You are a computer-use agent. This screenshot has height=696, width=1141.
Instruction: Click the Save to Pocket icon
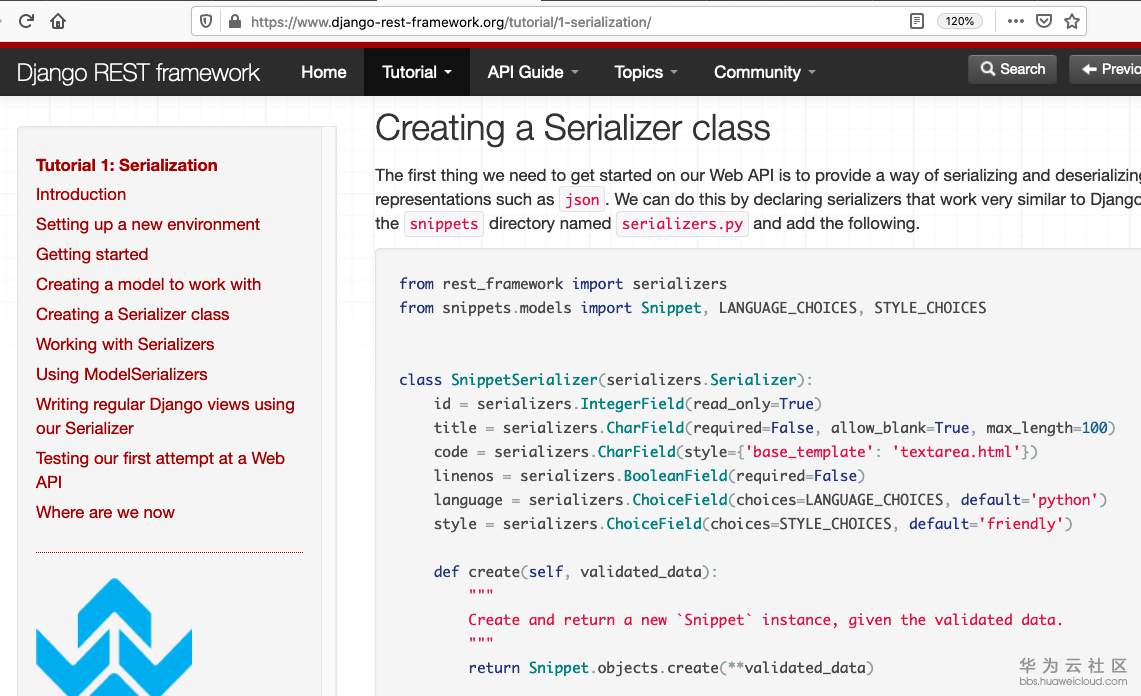click(x=1043, y=21)
